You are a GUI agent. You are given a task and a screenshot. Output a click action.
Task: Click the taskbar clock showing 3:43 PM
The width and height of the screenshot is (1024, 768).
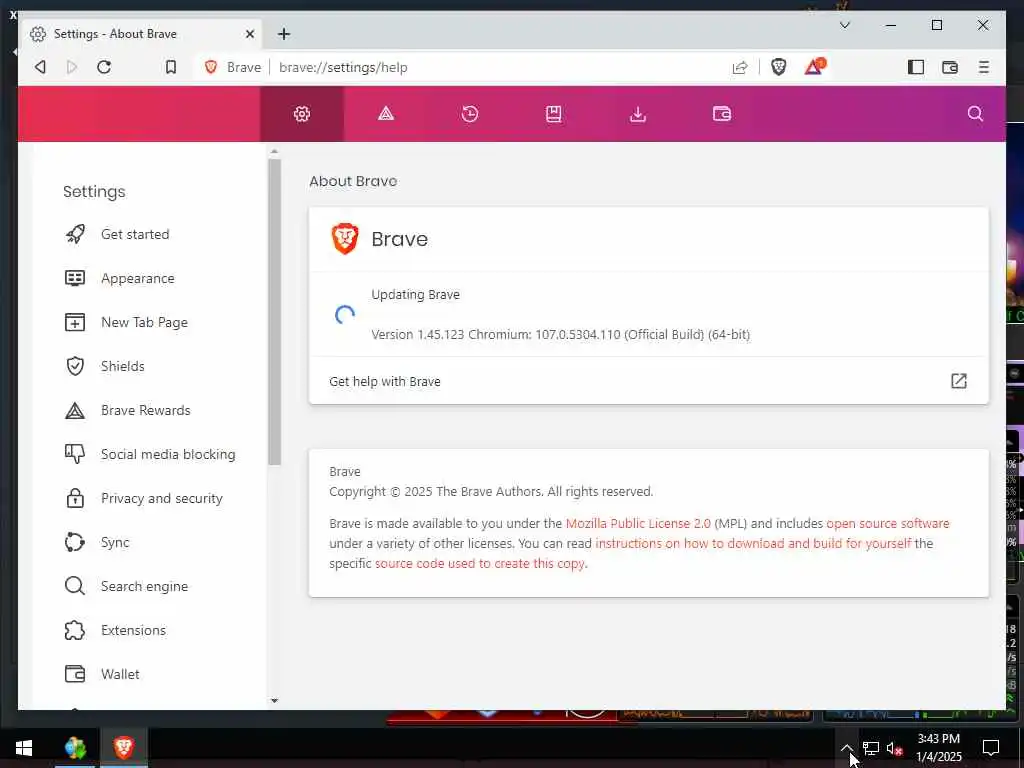point(938,747)
